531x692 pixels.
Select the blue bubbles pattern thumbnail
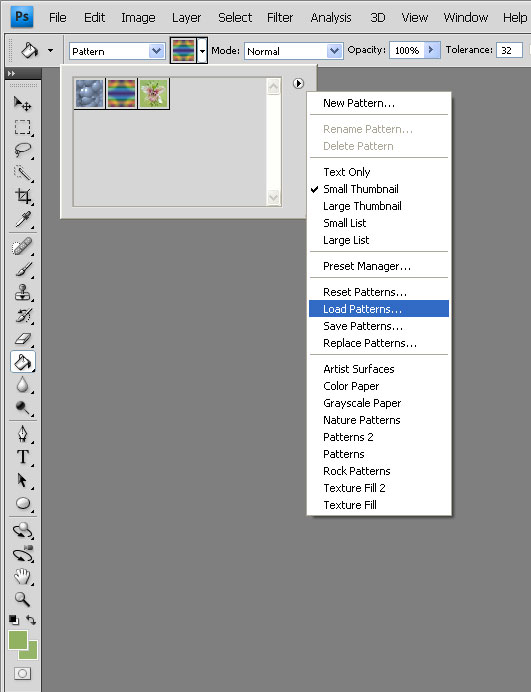point(90,93)
